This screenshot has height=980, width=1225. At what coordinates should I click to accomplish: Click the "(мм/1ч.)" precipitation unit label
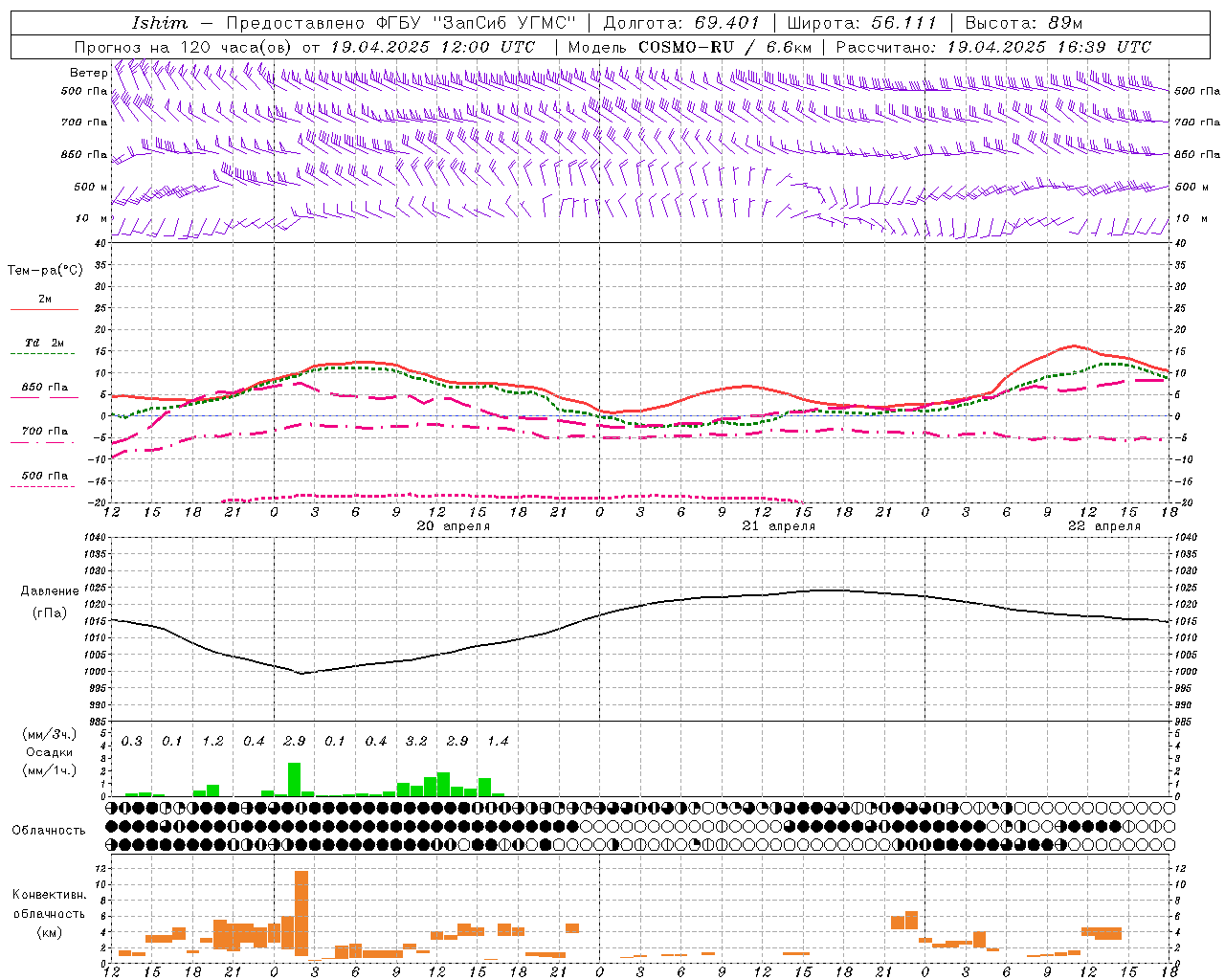(50, 770)
